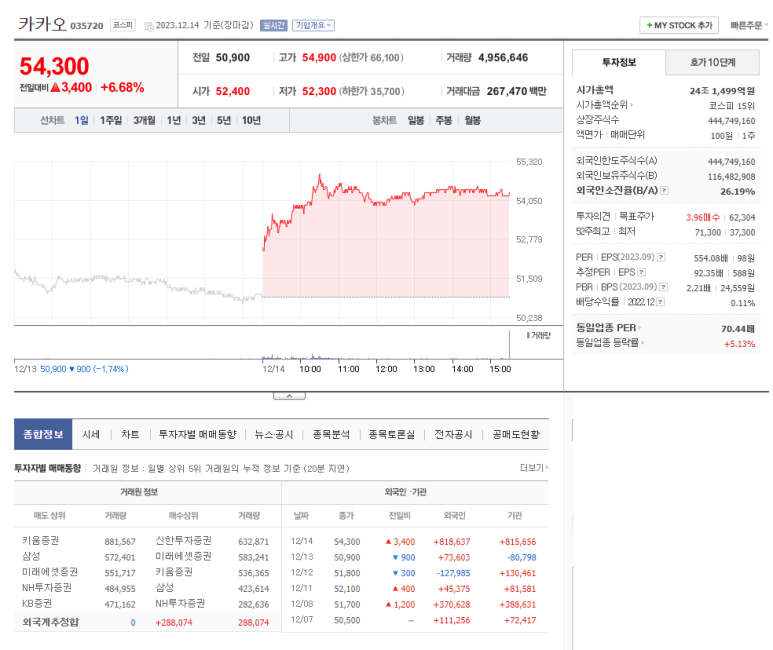Open the 종합정보 tab
Viewport: 773px width, 650px height.
[x=43, y=434]
